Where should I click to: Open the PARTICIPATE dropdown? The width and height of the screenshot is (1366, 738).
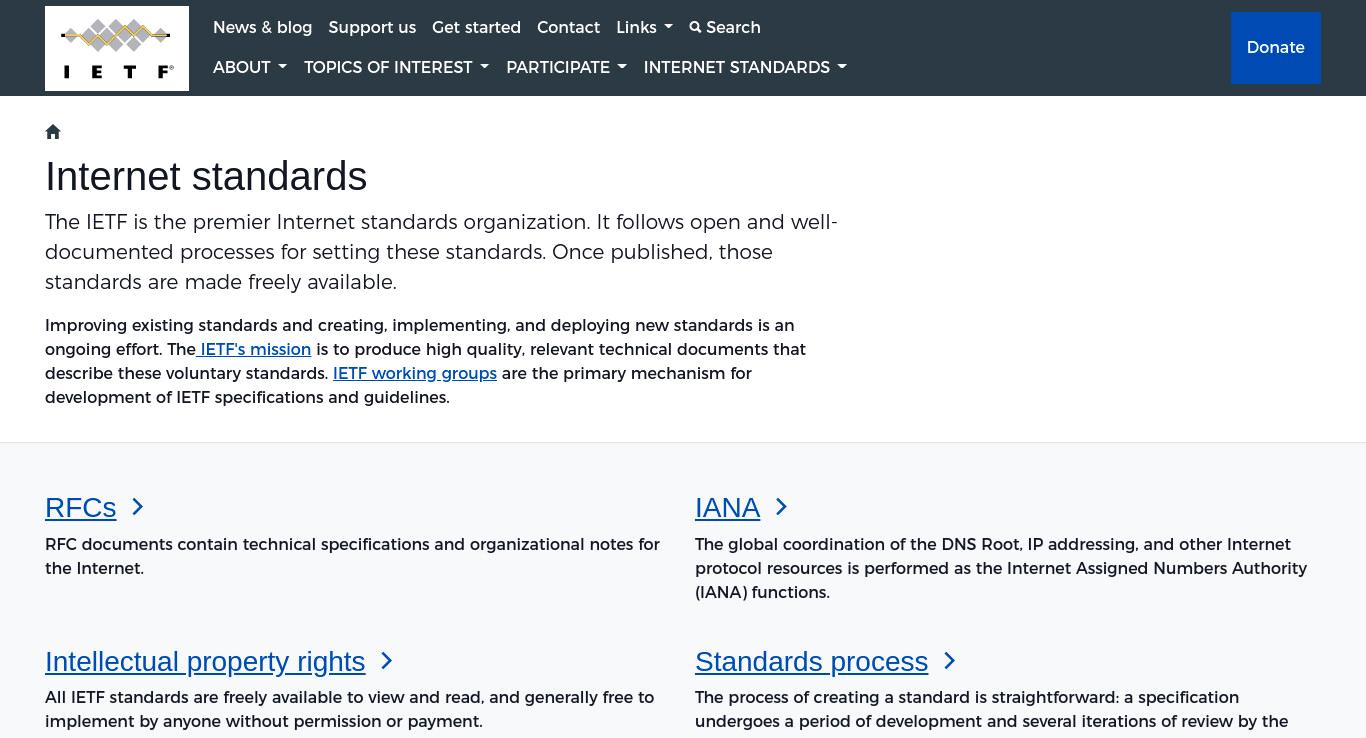coord(566,67)
